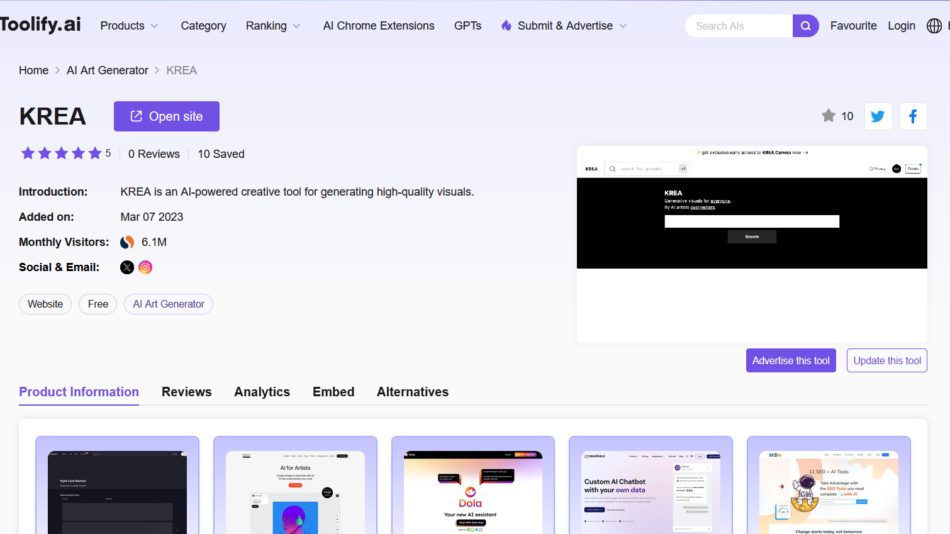The image size is (950, 534).
Task: Click the 6.1M visitors value
Action: [154, 242]
